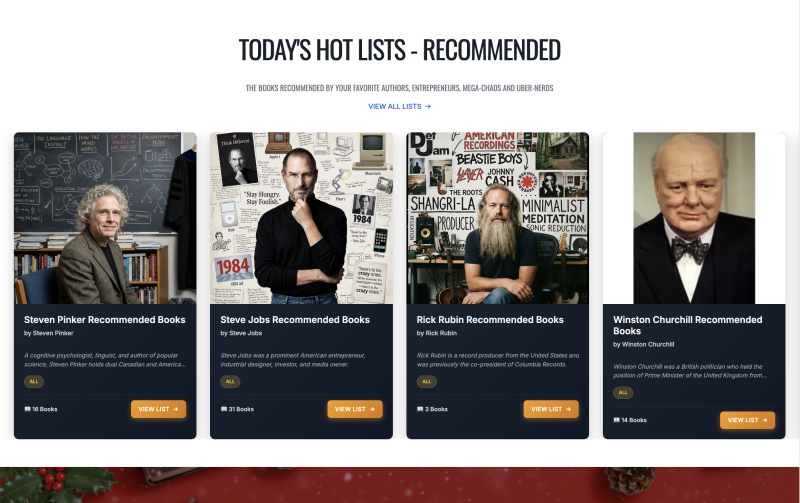Click the book icon next to 16 Books
The width and height of the screenshot is (800, 503).
[27, 409]
